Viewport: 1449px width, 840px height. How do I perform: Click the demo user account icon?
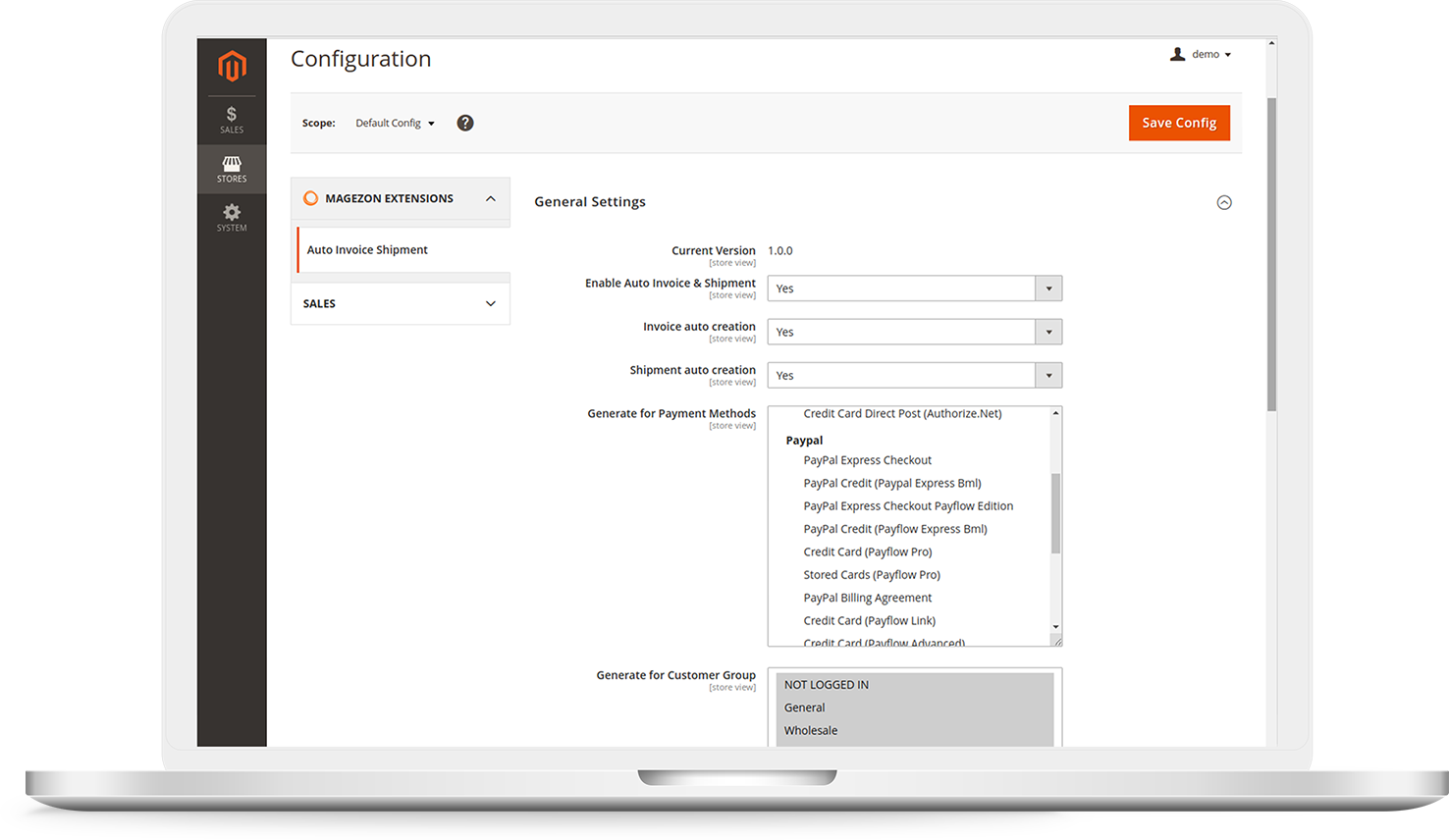pos(1178,54)
